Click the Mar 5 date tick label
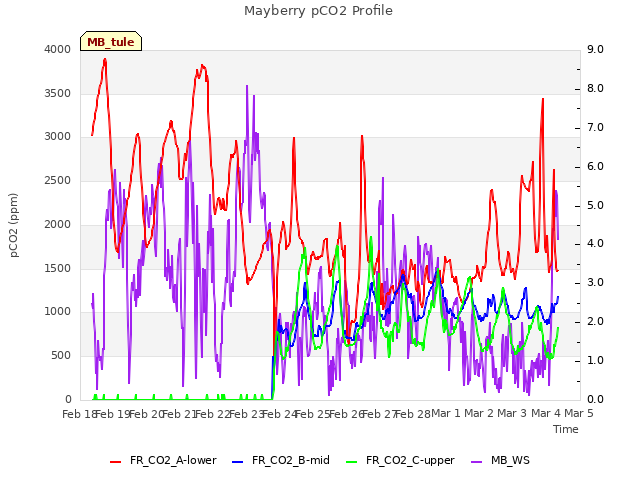Image resolution: width=640 pixels, height=480 pixels. click(x=579, y=414)
